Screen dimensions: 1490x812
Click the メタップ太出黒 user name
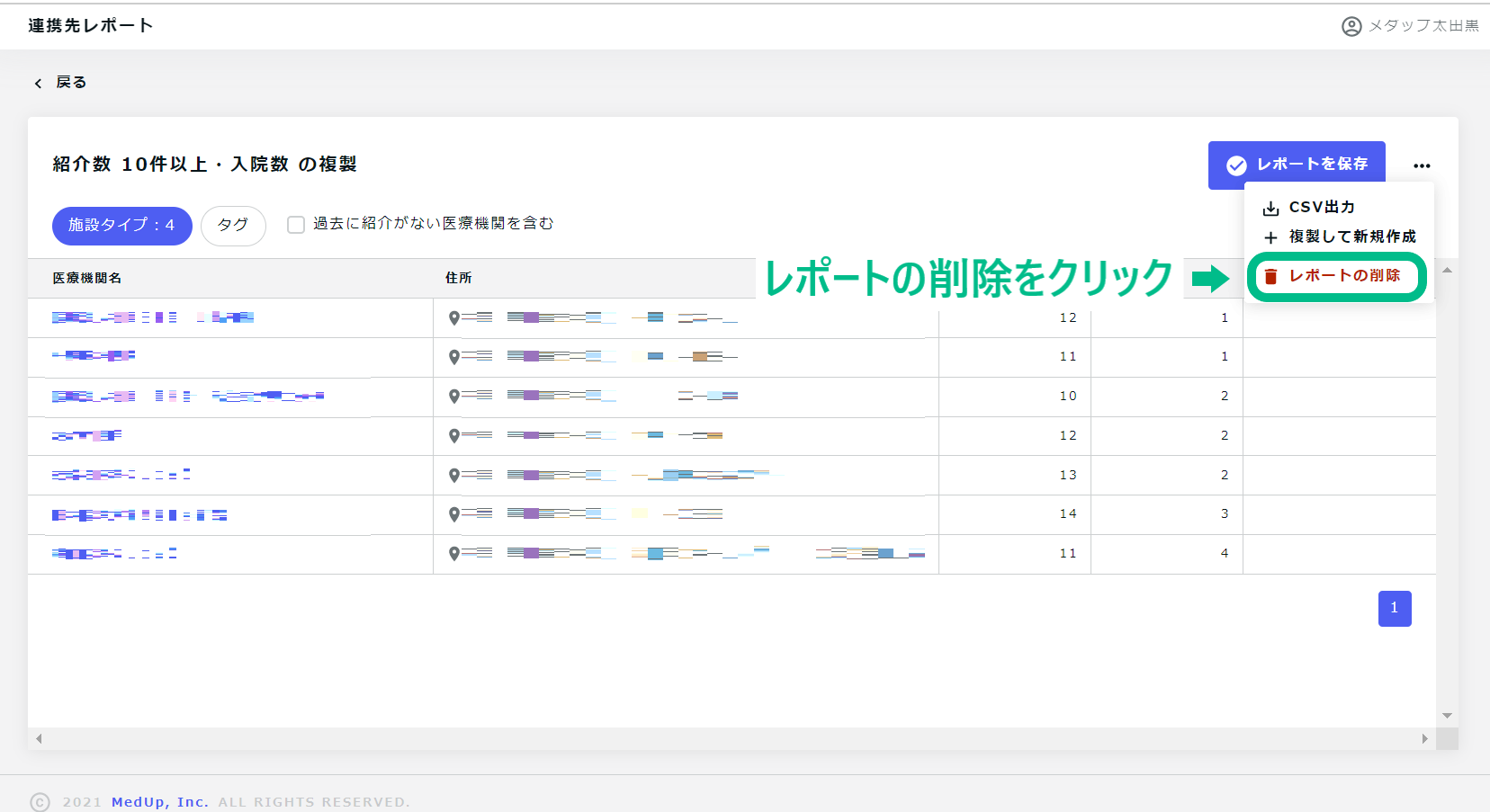pos(1423,26)
